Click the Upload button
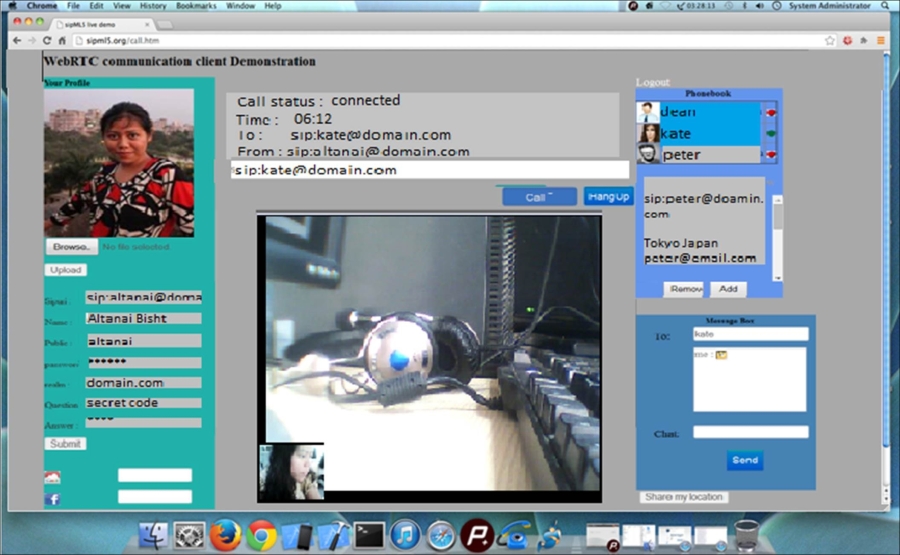This screenshot has height=555, width=900. pos(65,270)
